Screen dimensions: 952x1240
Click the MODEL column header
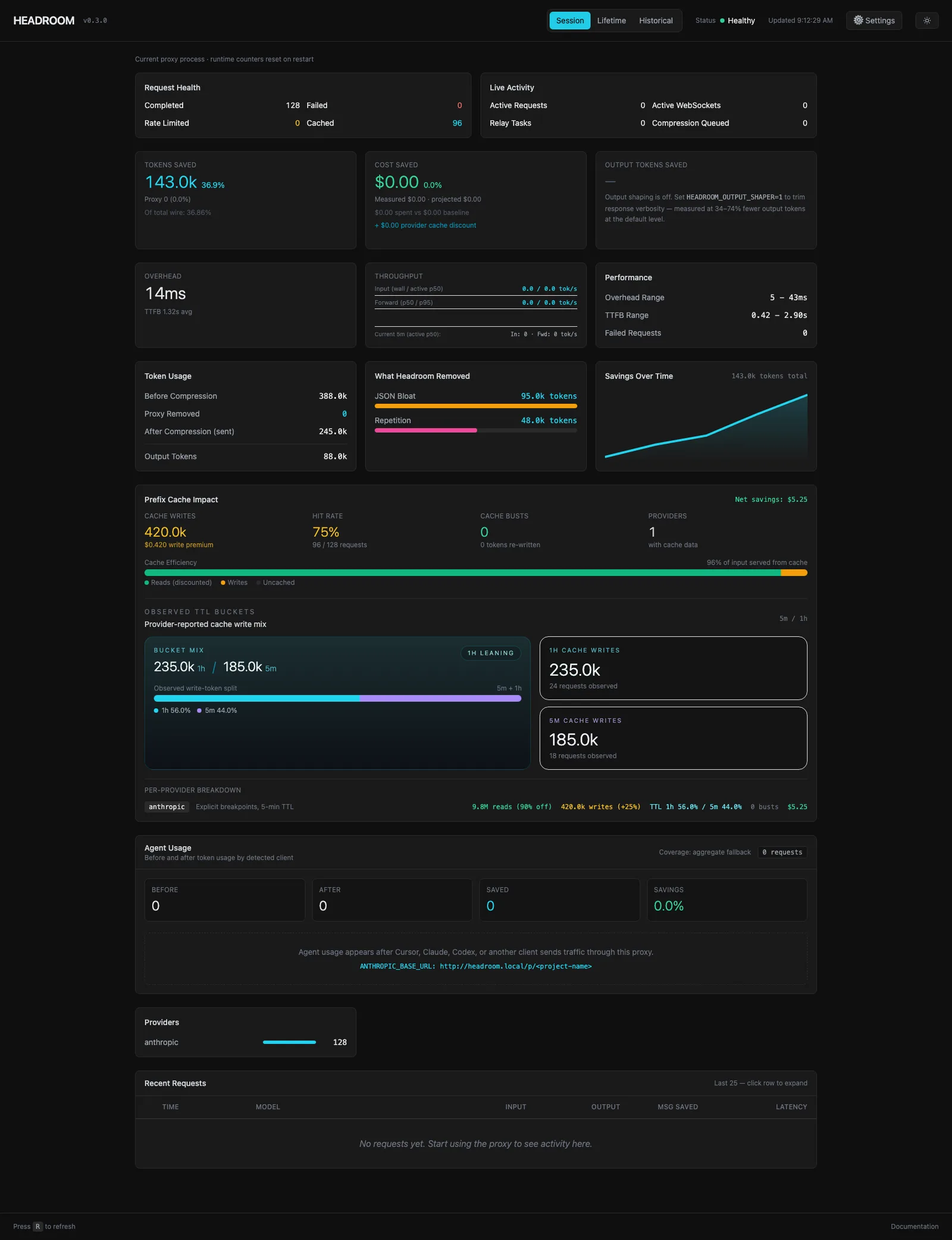268,1107
